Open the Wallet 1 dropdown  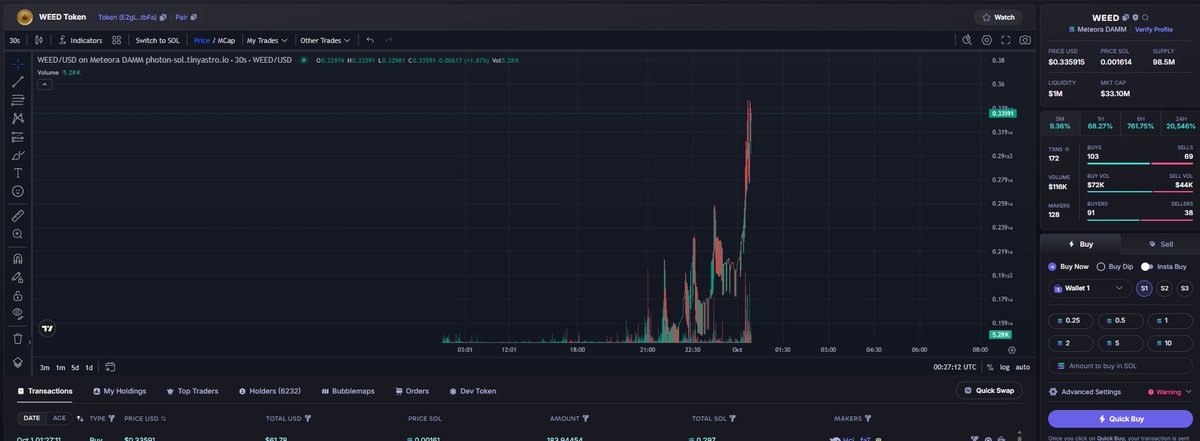click(x=1089, y=288)
